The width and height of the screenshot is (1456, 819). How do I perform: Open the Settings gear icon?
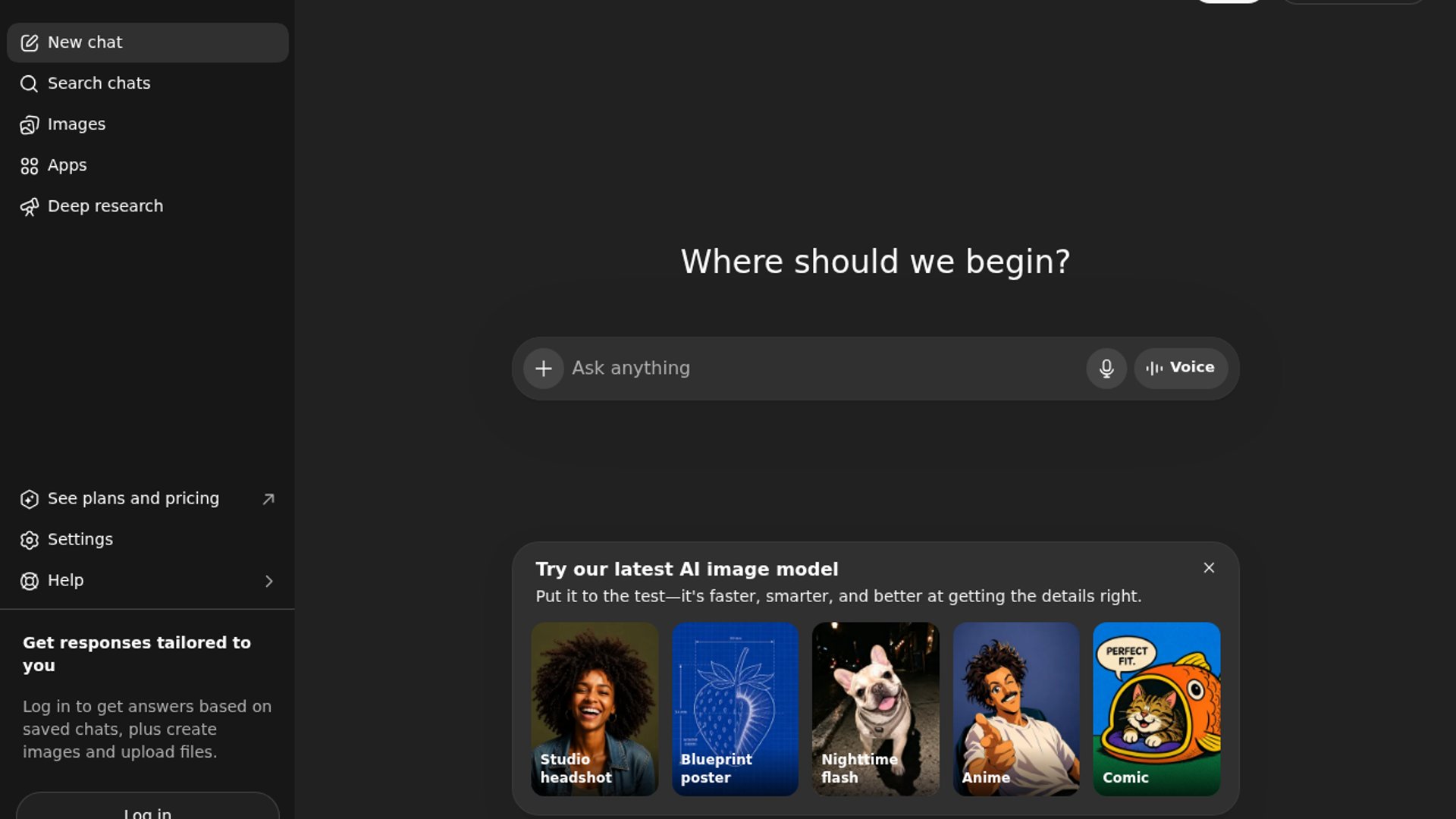point(29,540)
